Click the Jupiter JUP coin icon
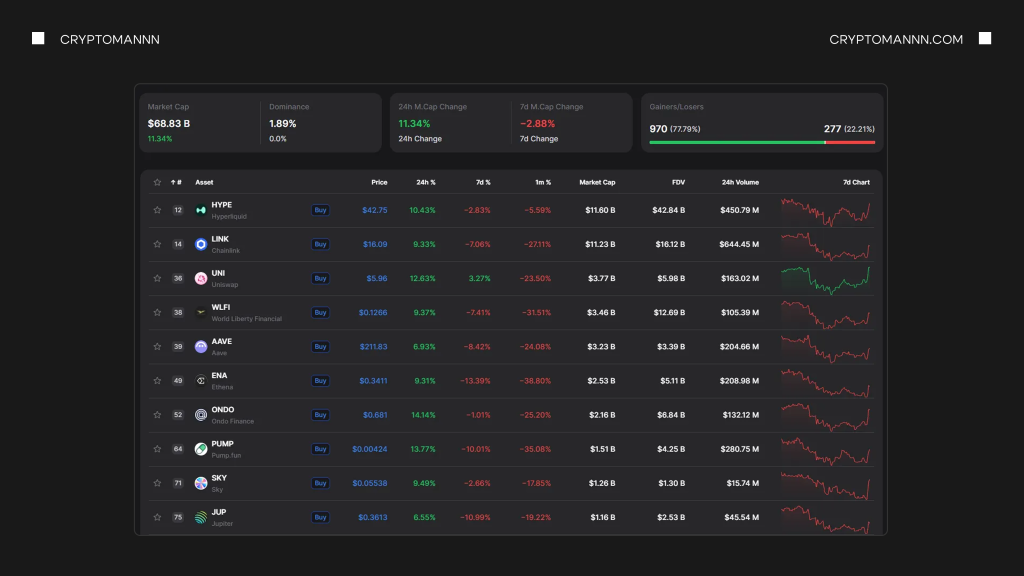The image size is (1024, 576). tap(199, 517)
